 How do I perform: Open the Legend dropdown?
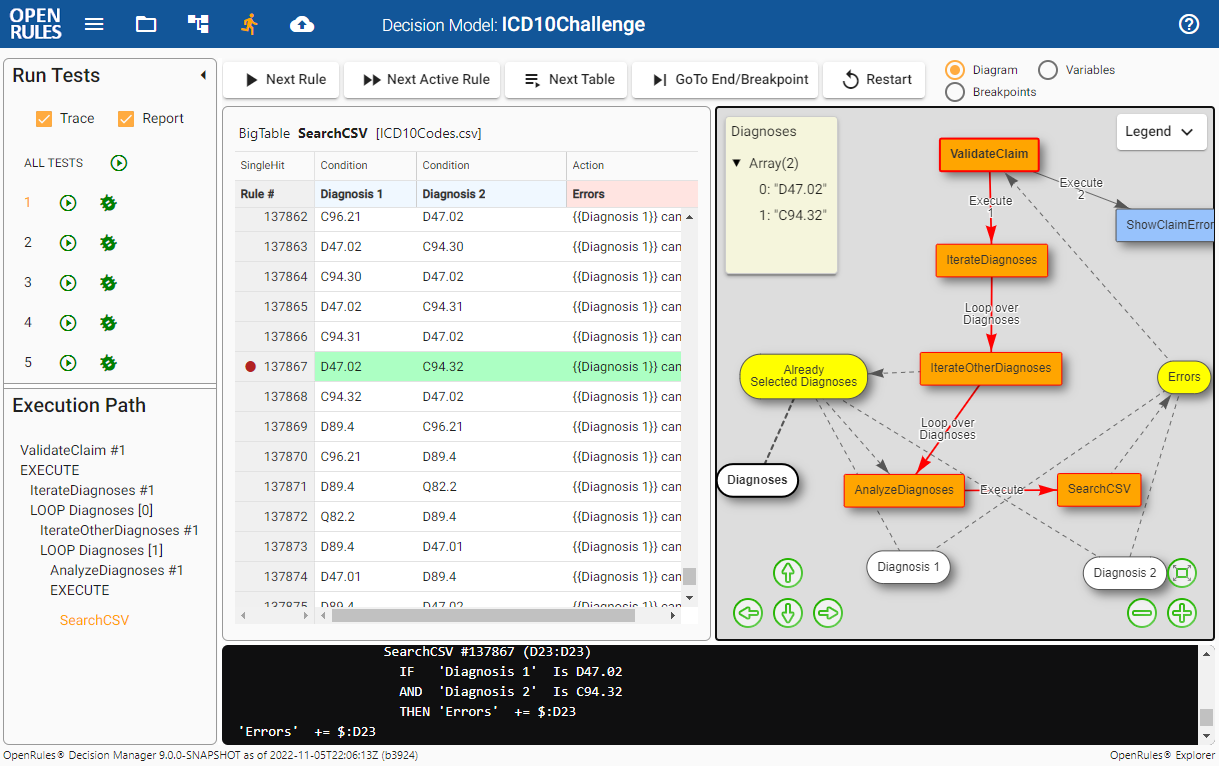pos(1161,131)
